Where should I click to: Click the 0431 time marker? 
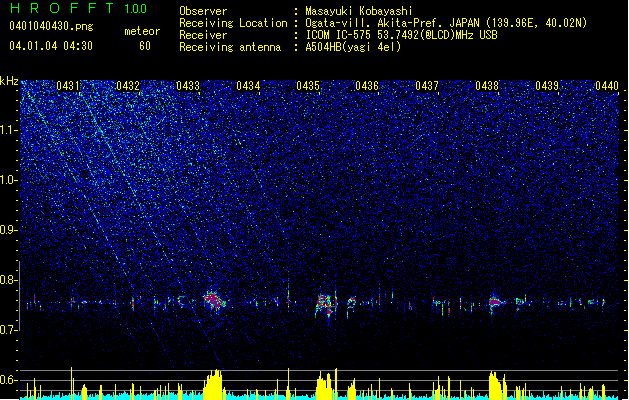tap(68, 86)
